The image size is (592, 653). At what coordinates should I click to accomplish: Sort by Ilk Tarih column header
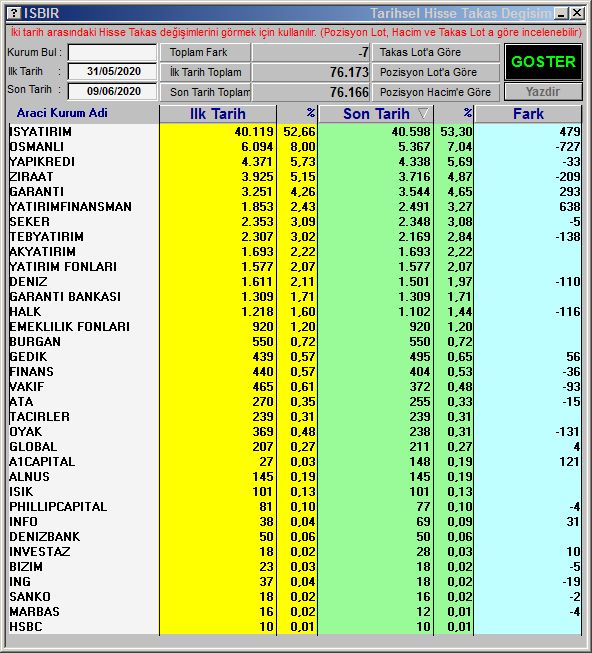pyautogui.click(x=218, y=114)
